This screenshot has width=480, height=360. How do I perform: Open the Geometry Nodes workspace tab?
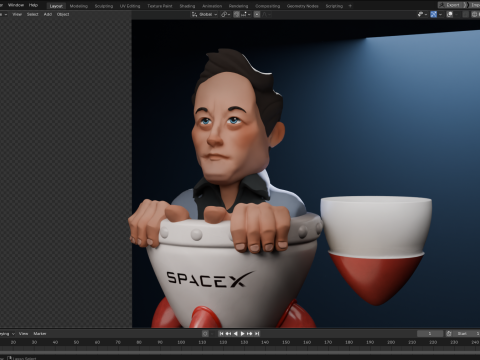303,6
